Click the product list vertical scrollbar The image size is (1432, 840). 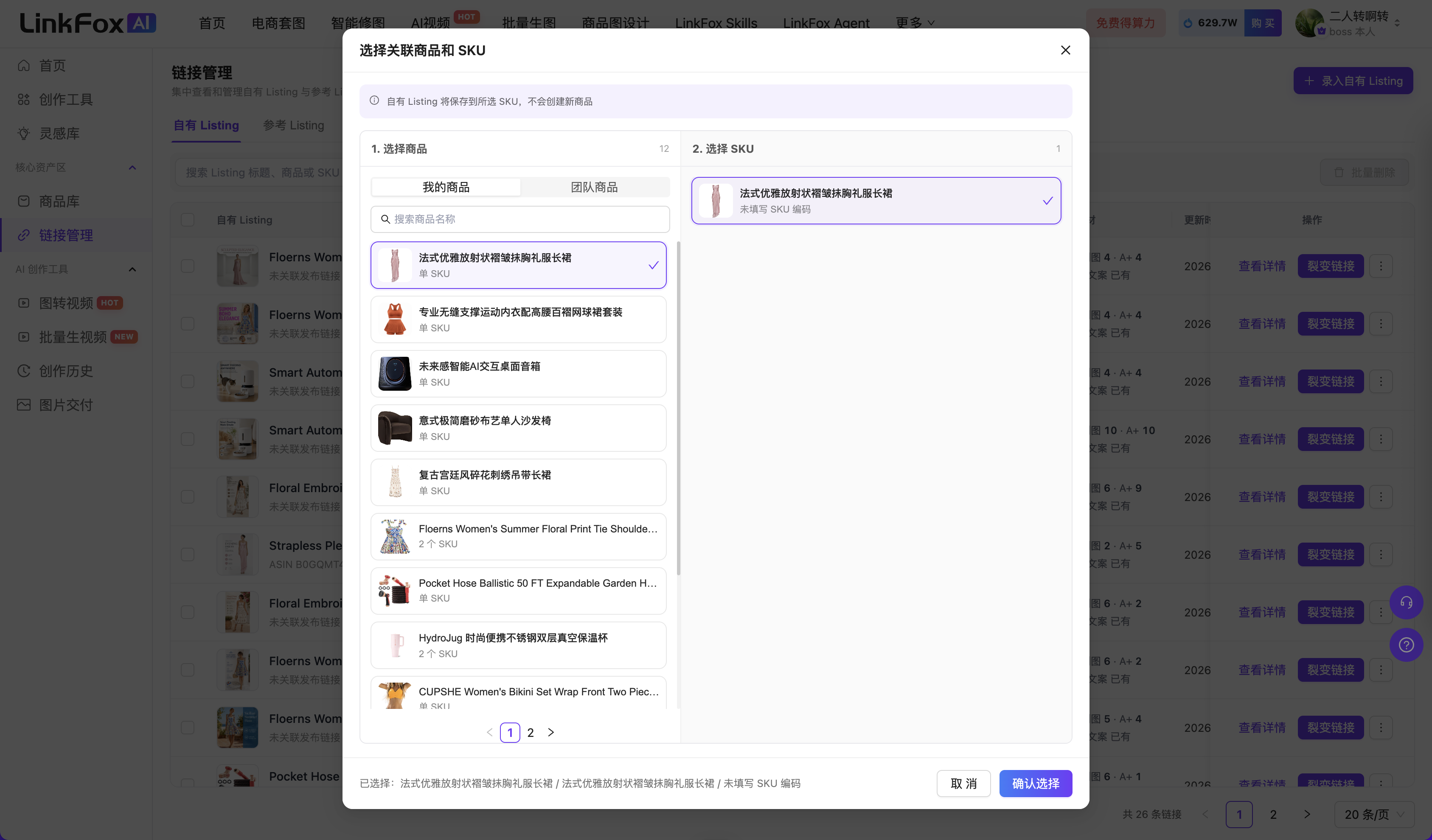pos(678,408)
